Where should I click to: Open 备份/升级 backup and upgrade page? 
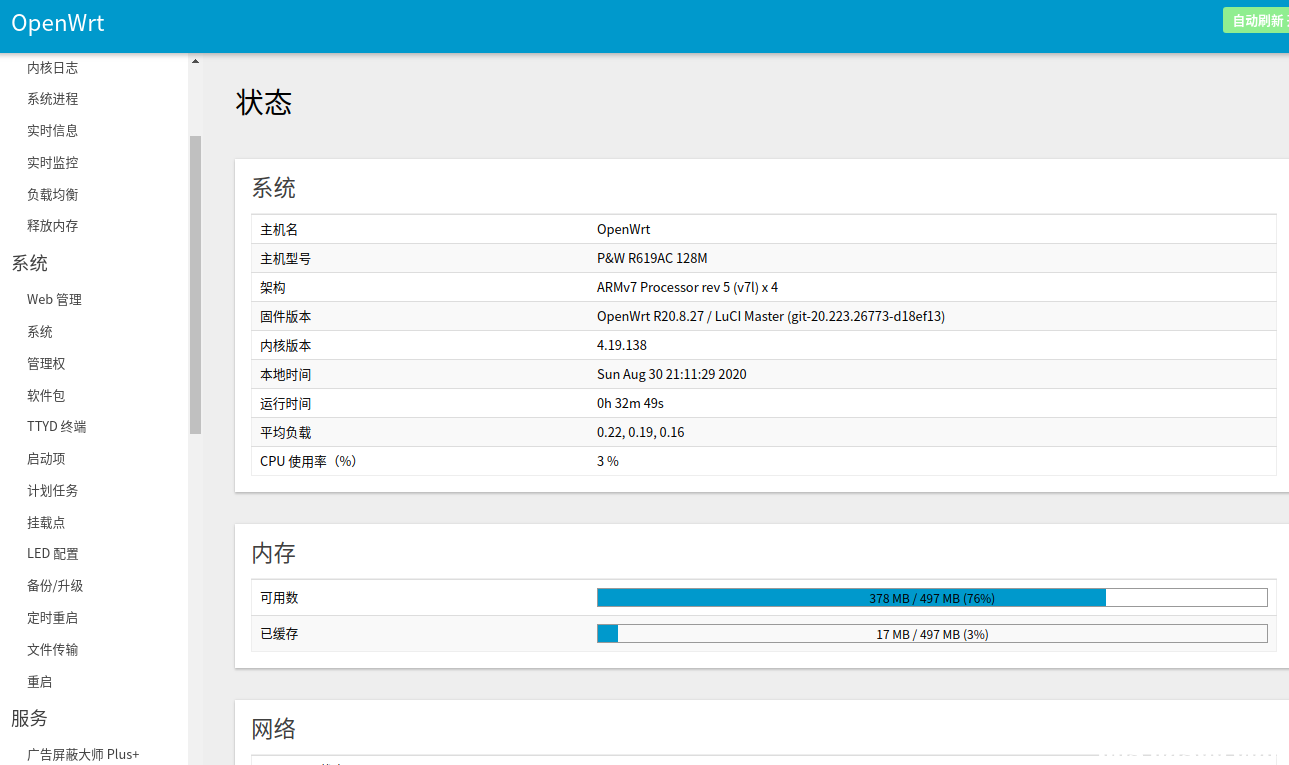[x=55, y=586]
